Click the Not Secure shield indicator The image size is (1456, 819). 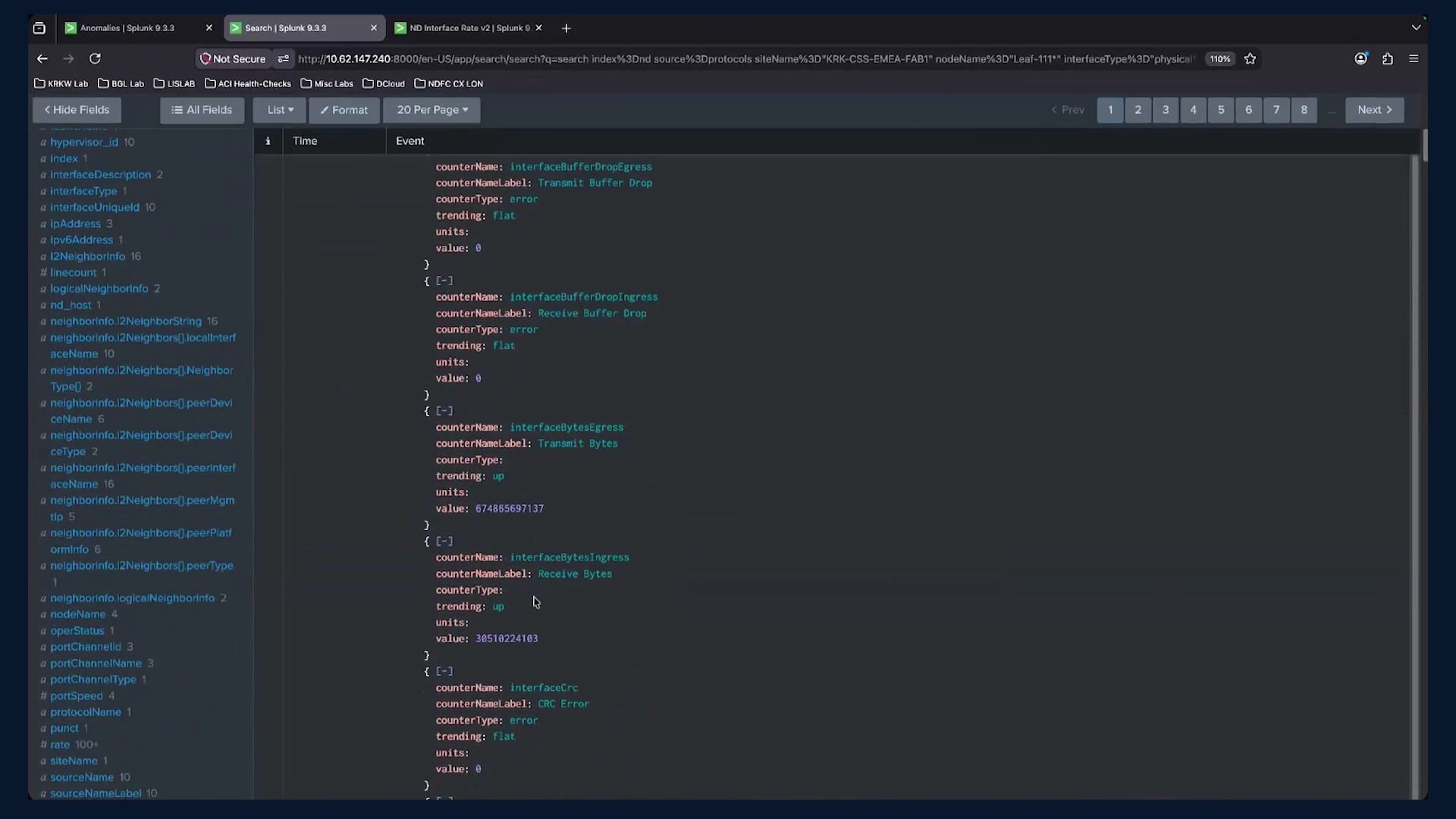click(233, 58)
